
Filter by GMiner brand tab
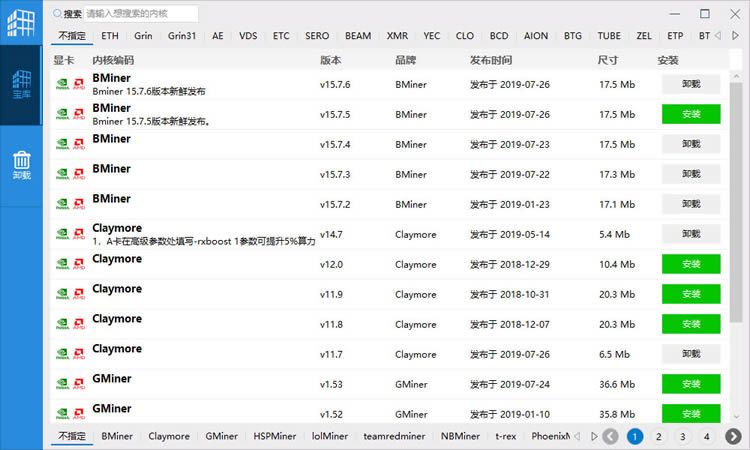pyautogui.click(x=221, y=436)
